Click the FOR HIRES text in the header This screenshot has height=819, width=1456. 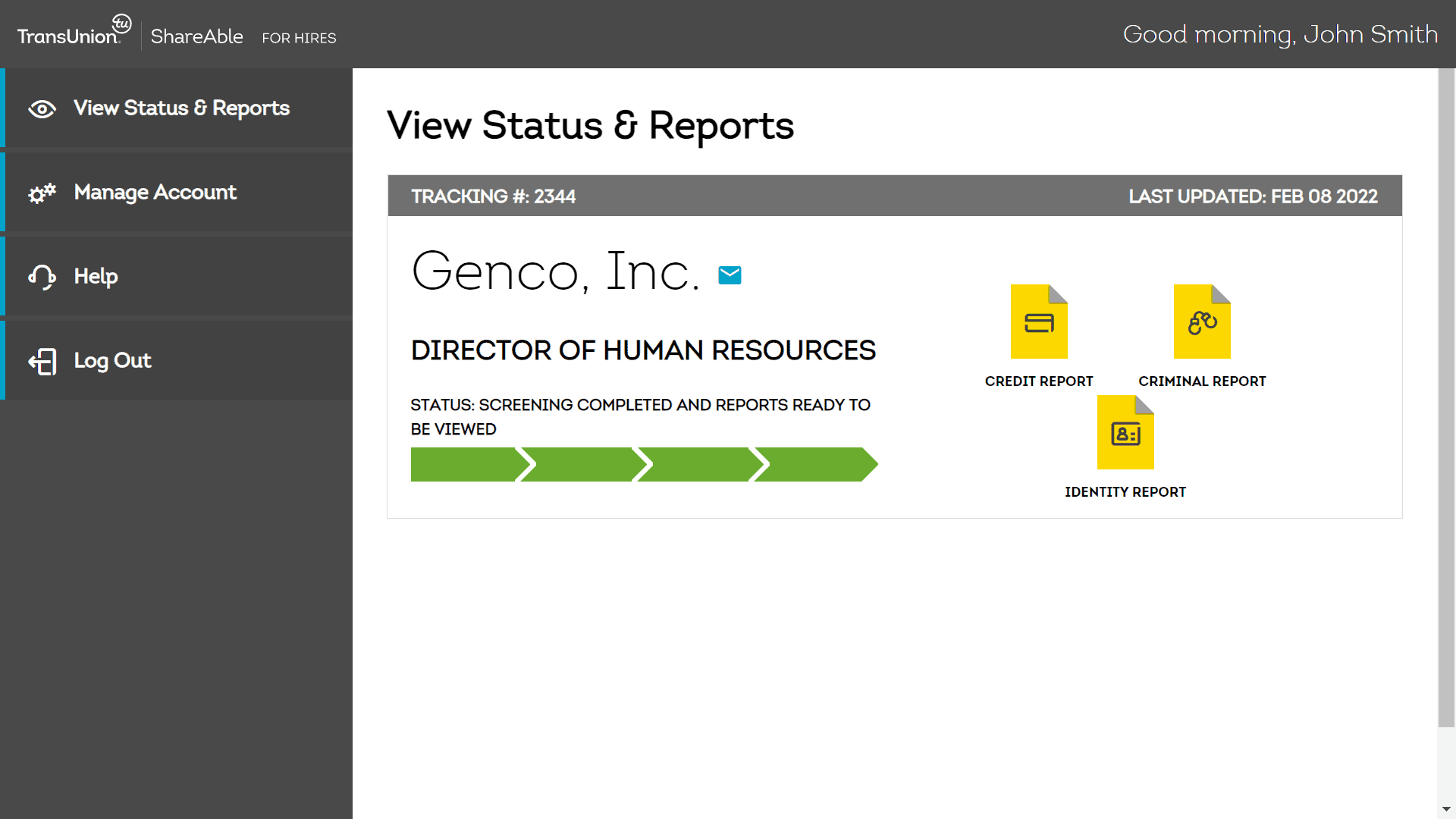click(x=299, y=38)
